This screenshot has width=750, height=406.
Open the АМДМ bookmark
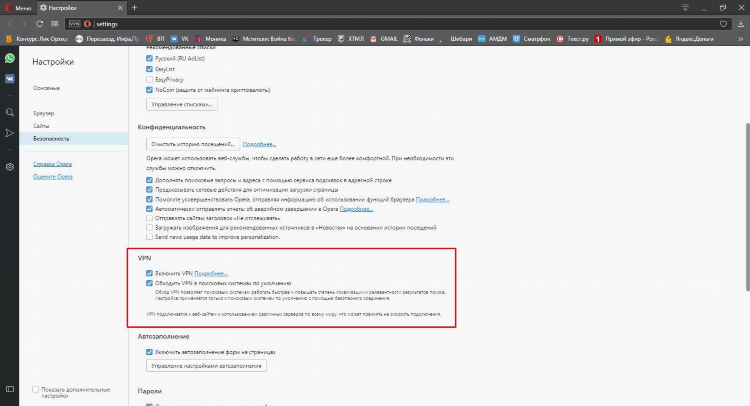[x=492, y=39]
